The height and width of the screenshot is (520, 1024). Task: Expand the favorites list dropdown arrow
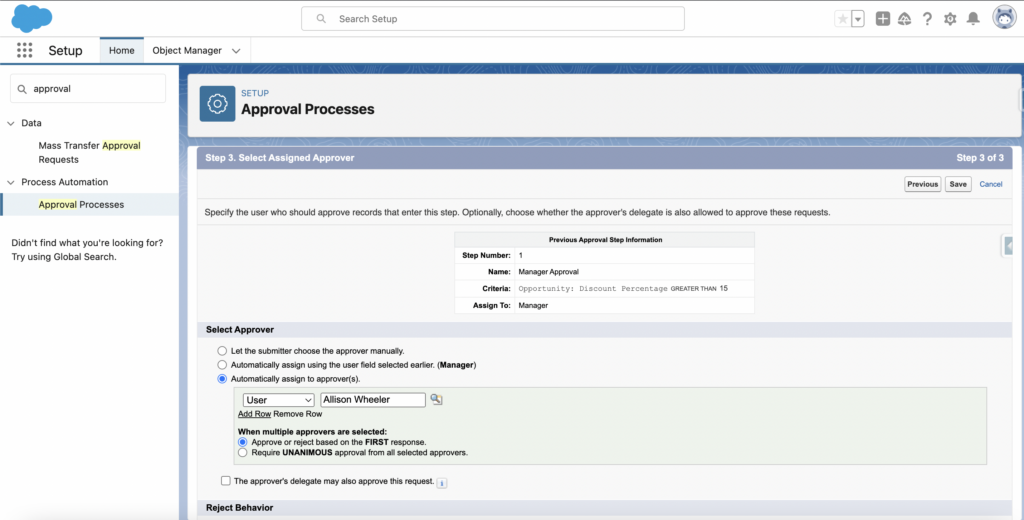[858, 19]
